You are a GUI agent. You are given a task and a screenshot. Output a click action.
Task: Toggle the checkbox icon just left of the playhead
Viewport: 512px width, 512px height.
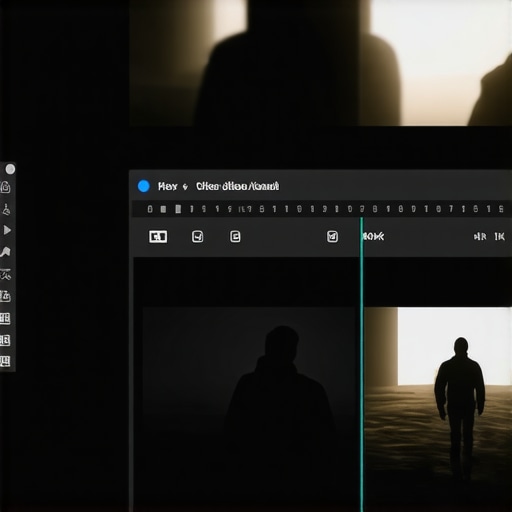[x=332, y=237]
